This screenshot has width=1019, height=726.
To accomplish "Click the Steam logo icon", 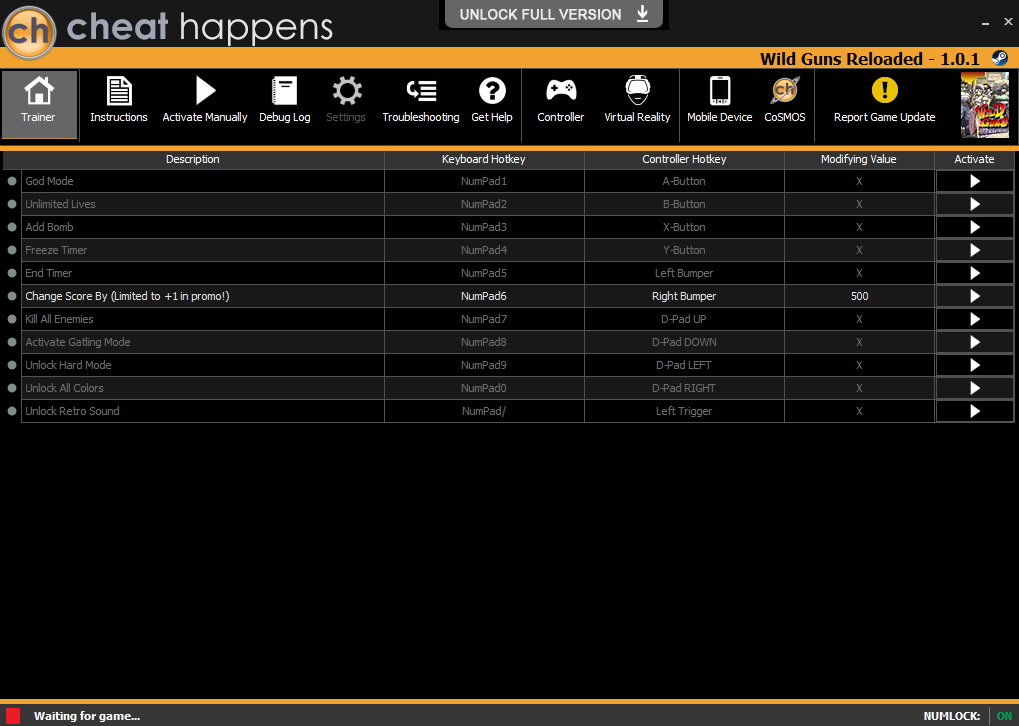I will coord(1000,58).
